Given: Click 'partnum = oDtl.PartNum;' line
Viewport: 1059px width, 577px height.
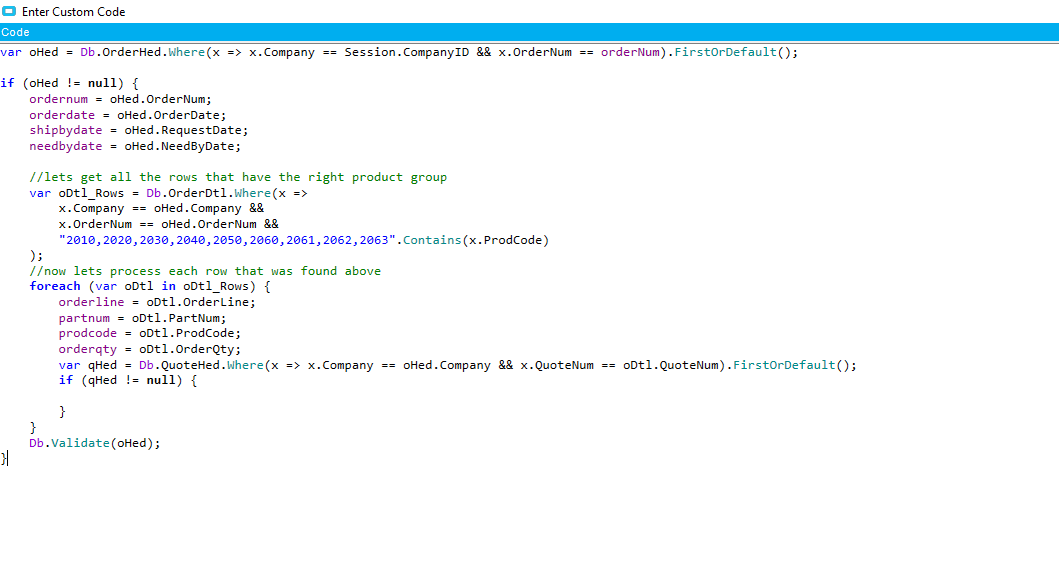Looking at the screenshot, I should (x=143, y=318).
